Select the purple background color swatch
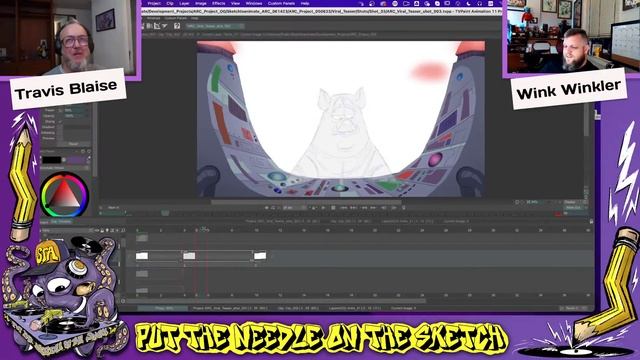640x360 pixels. tap(76, 160)
